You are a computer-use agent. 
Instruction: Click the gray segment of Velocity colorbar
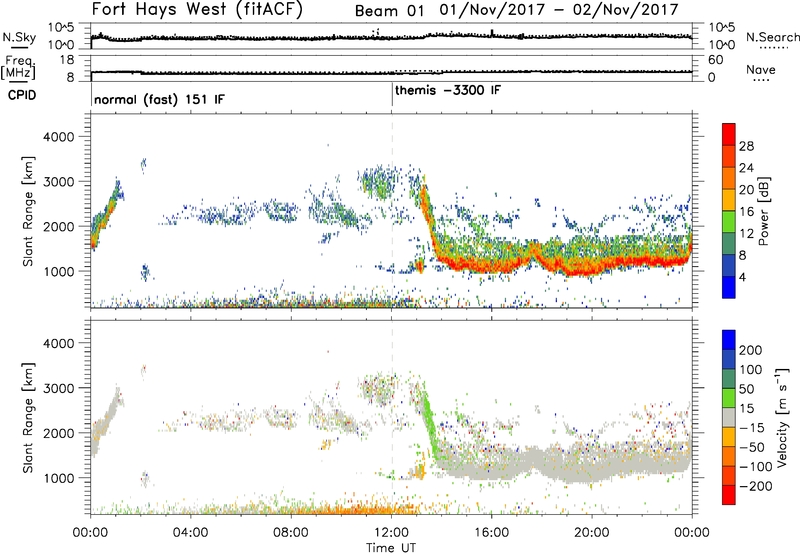(x=729, y=418)
